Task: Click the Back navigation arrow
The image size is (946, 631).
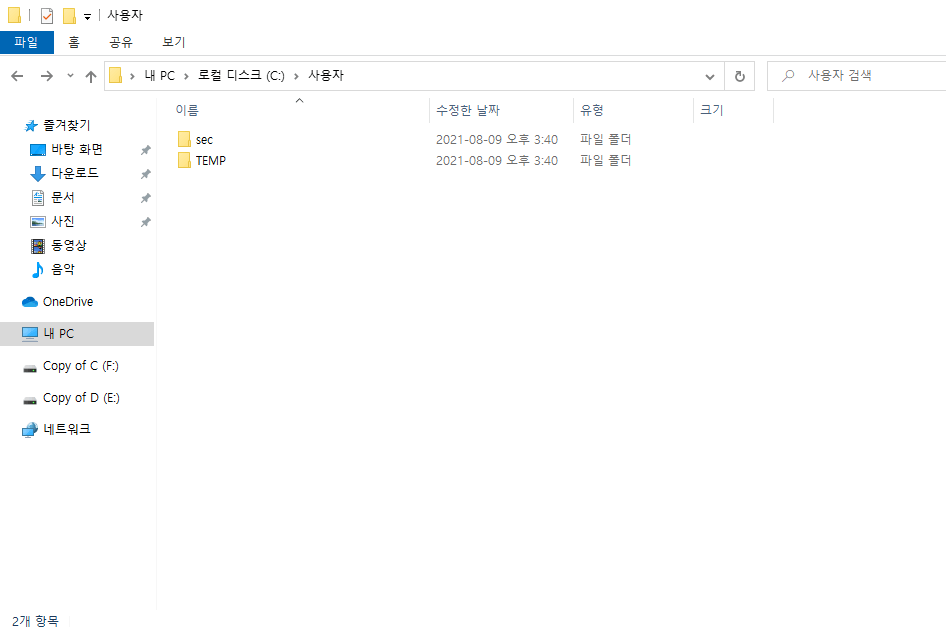Action: click(x=17, y=76)
